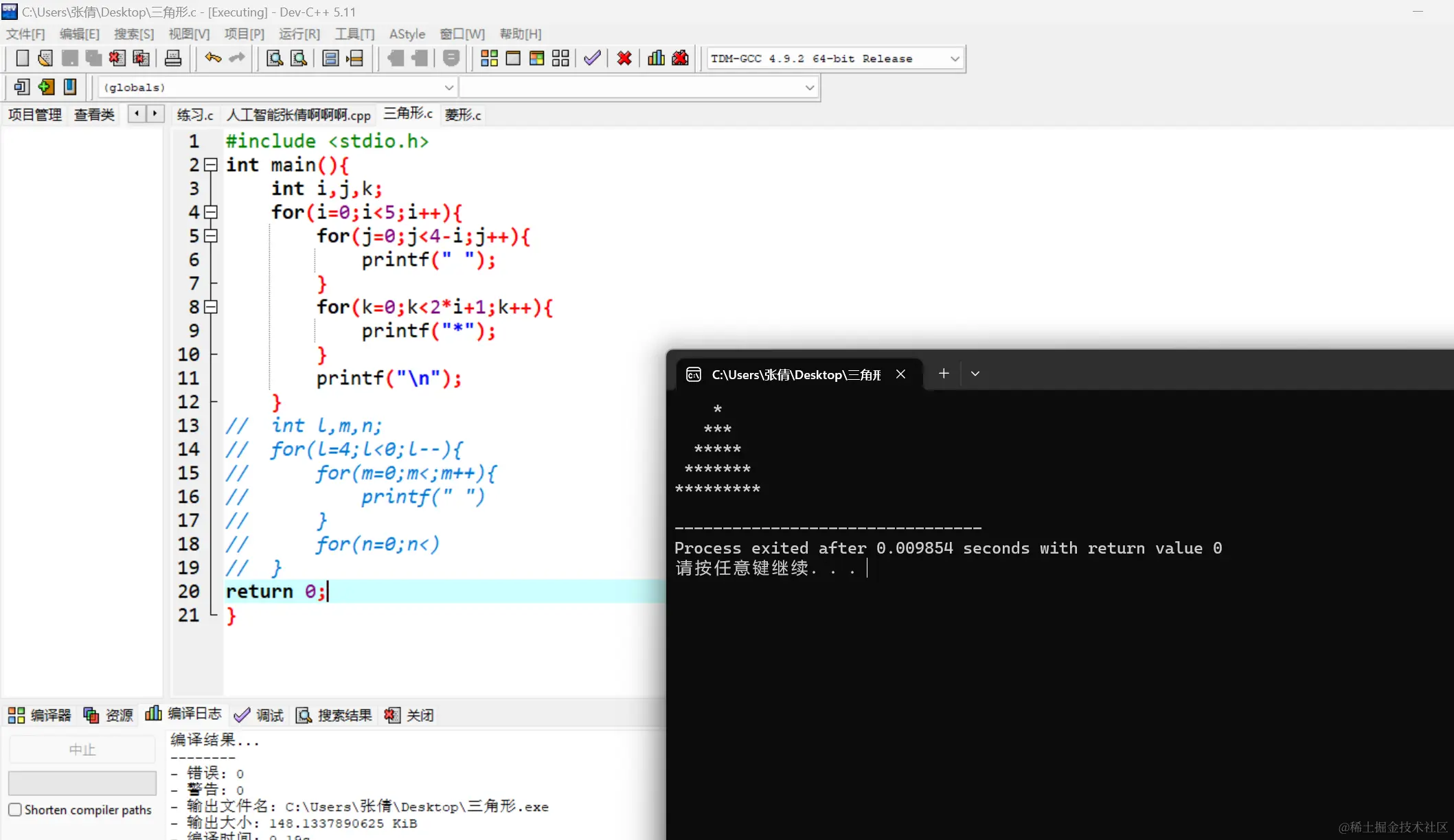
Task: Click the plus button for a new terminal tab
Action: tap(944, 374)
